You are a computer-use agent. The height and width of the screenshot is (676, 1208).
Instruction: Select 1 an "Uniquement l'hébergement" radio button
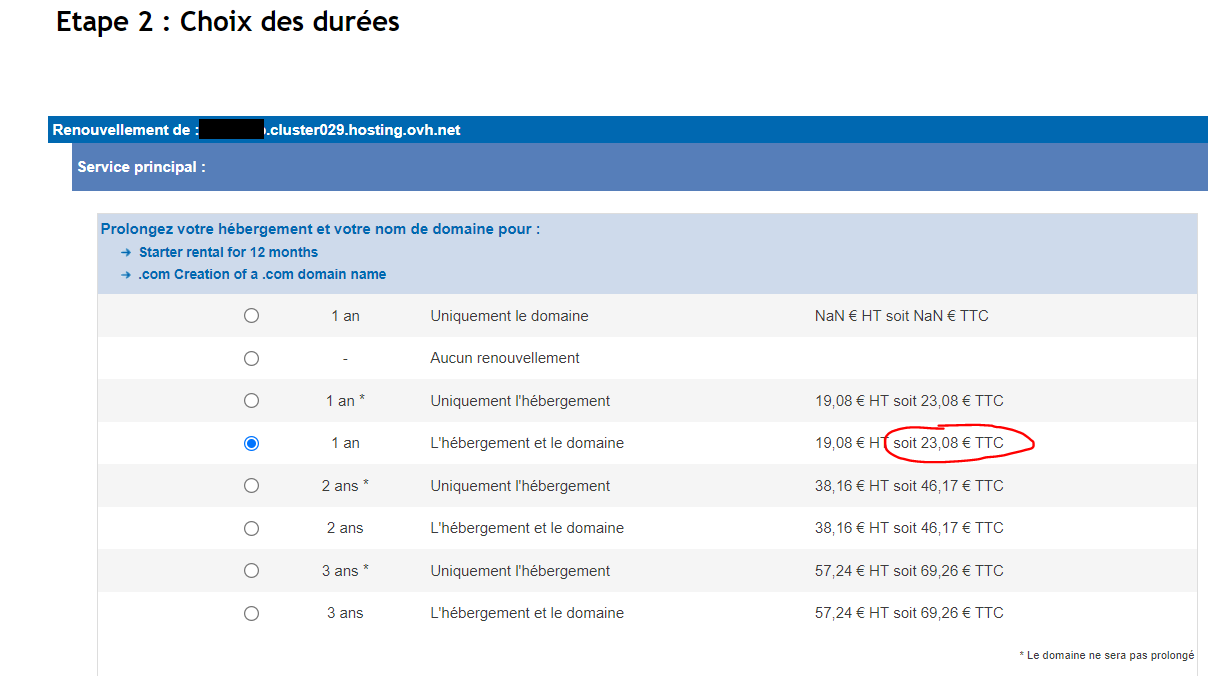251,401
